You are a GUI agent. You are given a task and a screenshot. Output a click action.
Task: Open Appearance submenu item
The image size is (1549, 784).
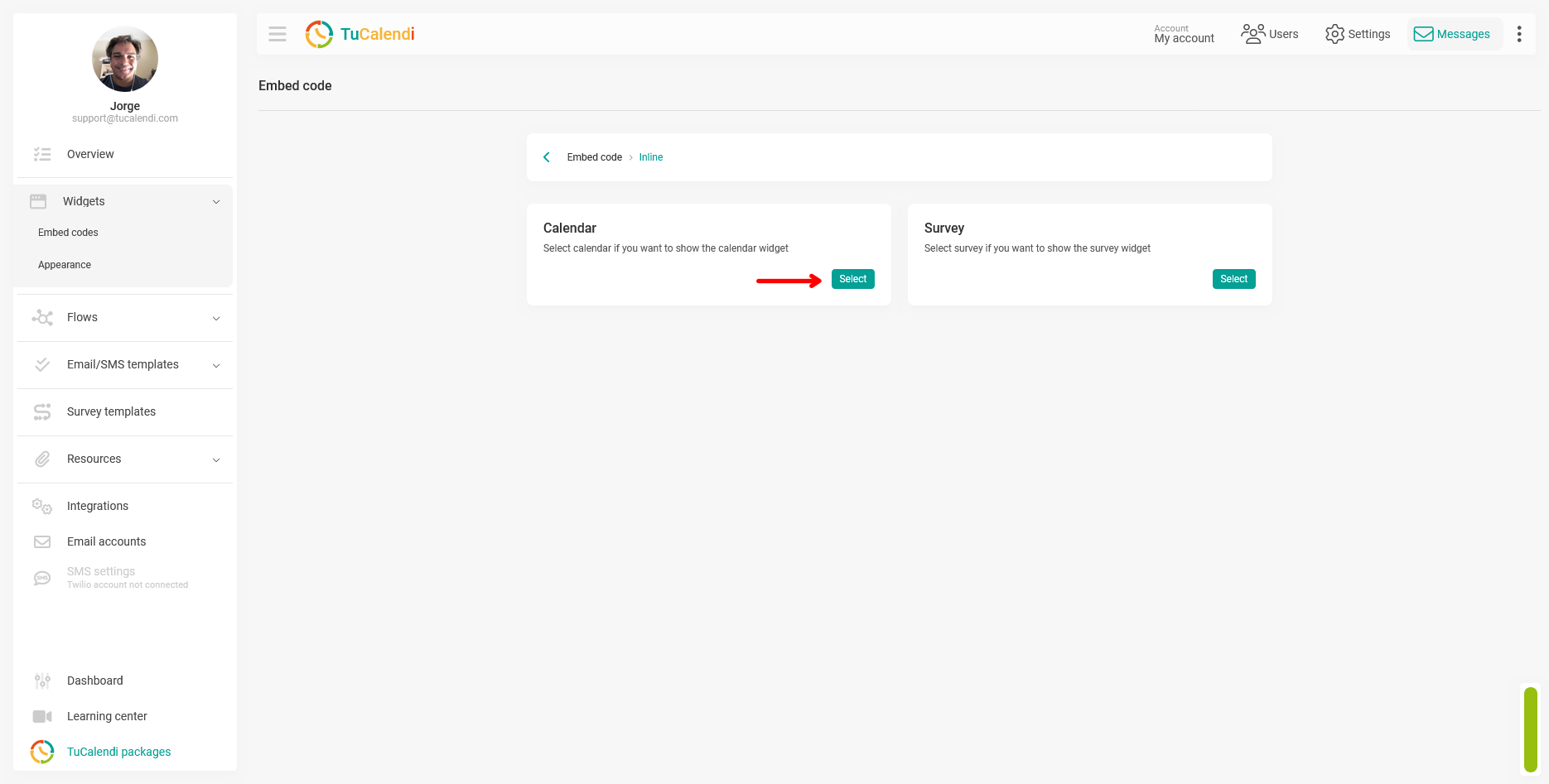[x=65, y=265]
